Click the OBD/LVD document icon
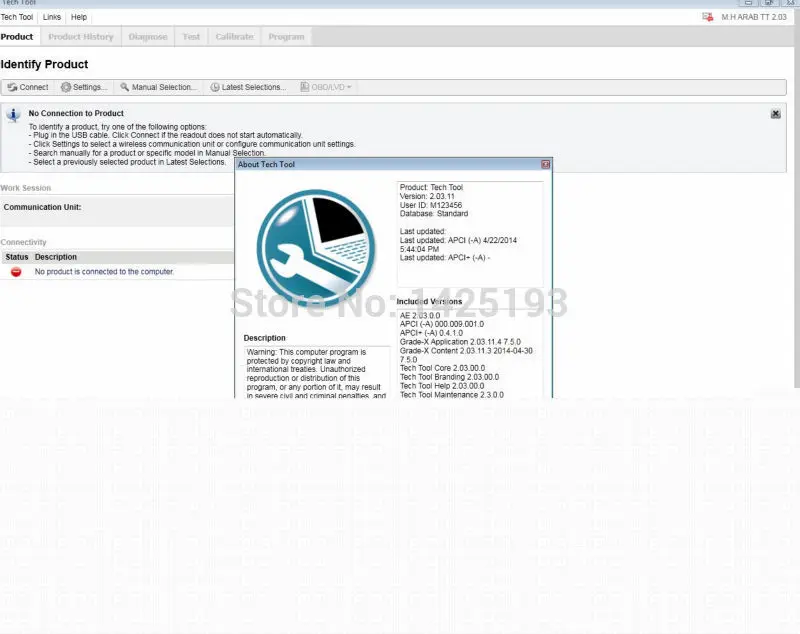This screenshot has width=800, height=634. pyautogui.click(x=305, y=87)
